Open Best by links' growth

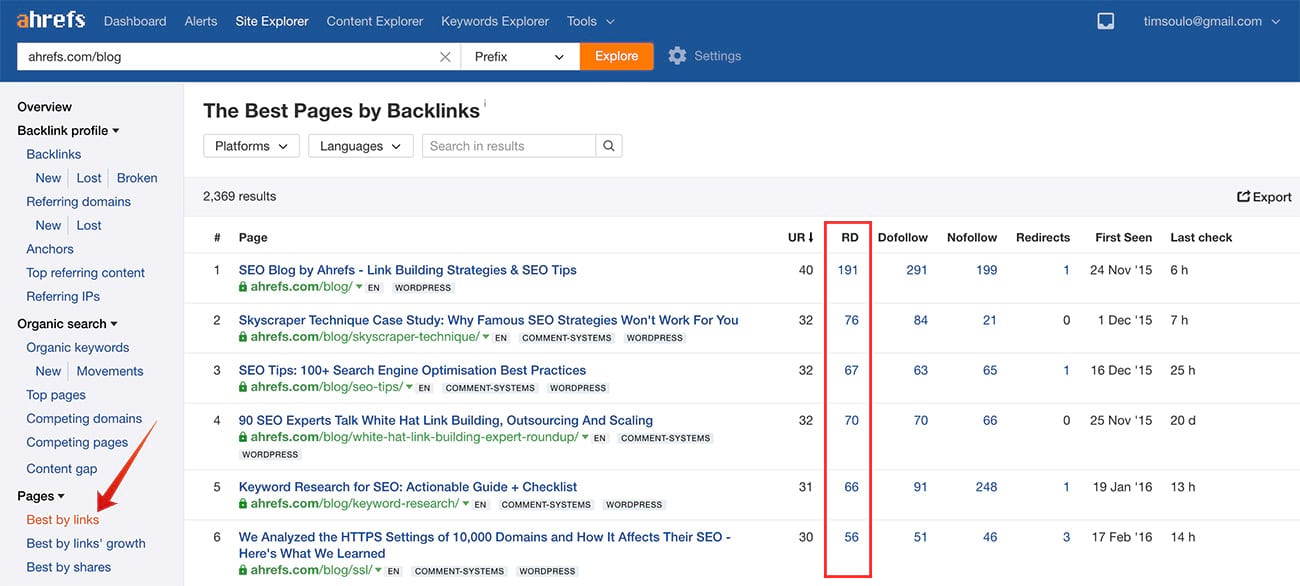[x=86, y=543]
